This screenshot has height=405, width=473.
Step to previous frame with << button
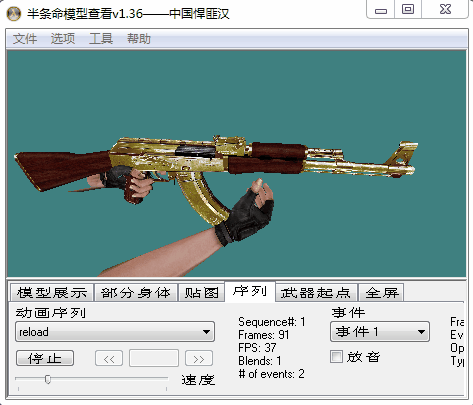pyautogui.click(x=109, y=358)
